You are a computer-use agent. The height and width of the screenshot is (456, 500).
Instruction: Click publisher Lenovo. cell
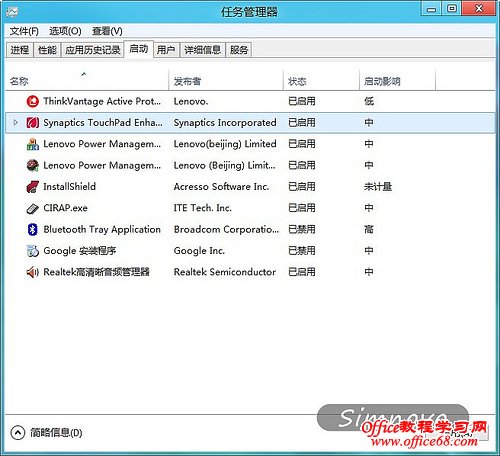pyautogui.click(x=191, y=101)
